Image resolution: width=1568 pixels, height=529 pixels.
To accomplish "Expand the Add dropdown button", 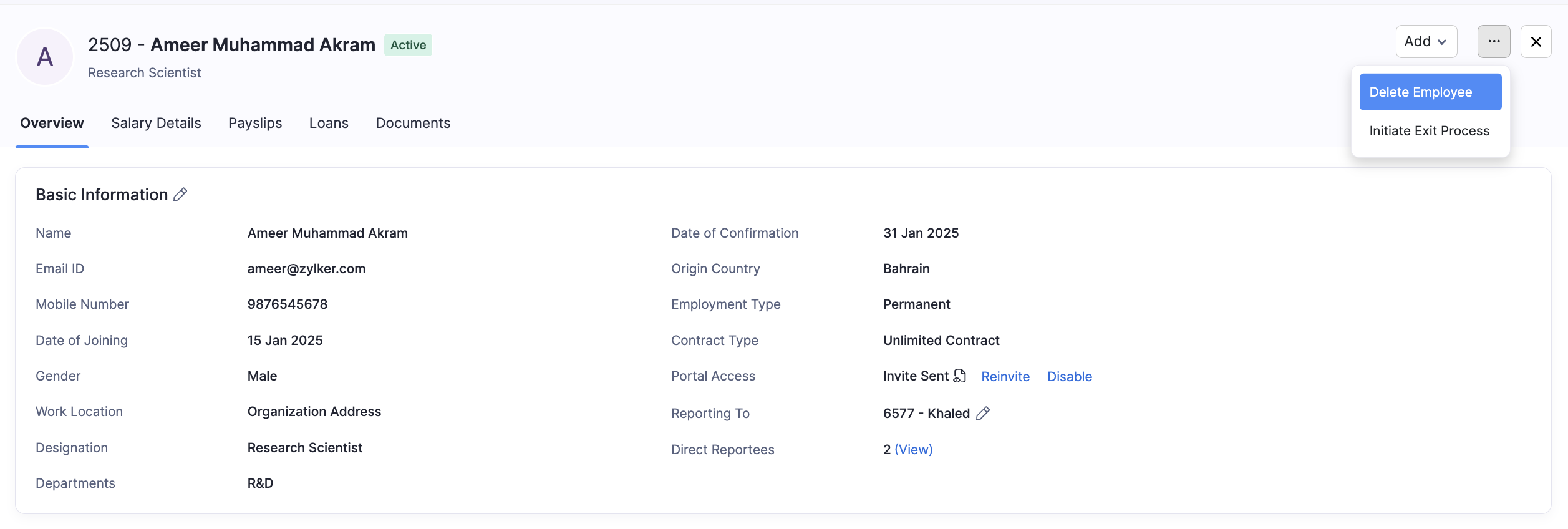I will pyautogui.click(x=1426, y=42).
